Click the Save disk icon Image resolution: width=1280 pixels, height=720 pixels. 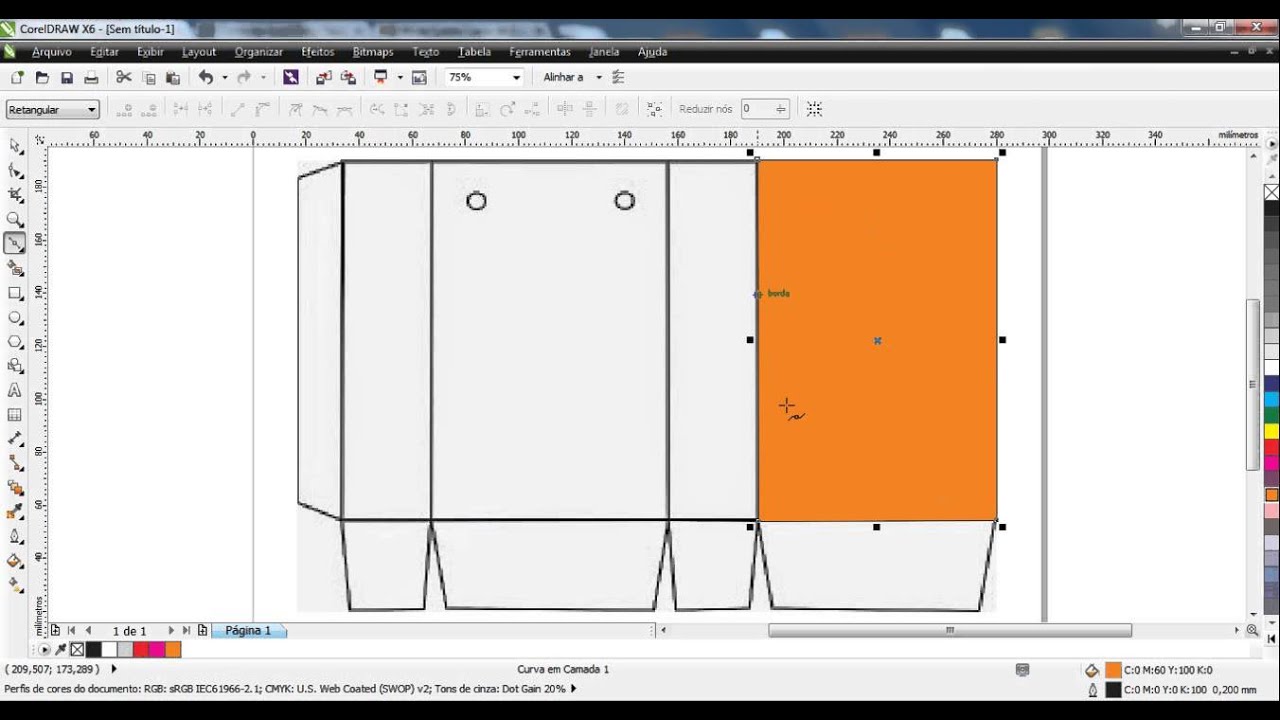coord(67,77)
